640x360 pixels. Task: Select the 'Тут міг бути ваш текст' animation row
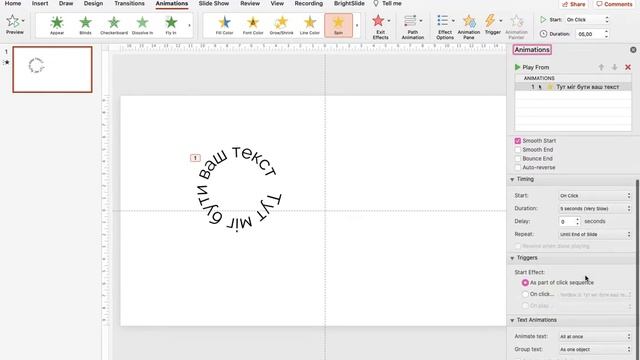click(573, 87)
